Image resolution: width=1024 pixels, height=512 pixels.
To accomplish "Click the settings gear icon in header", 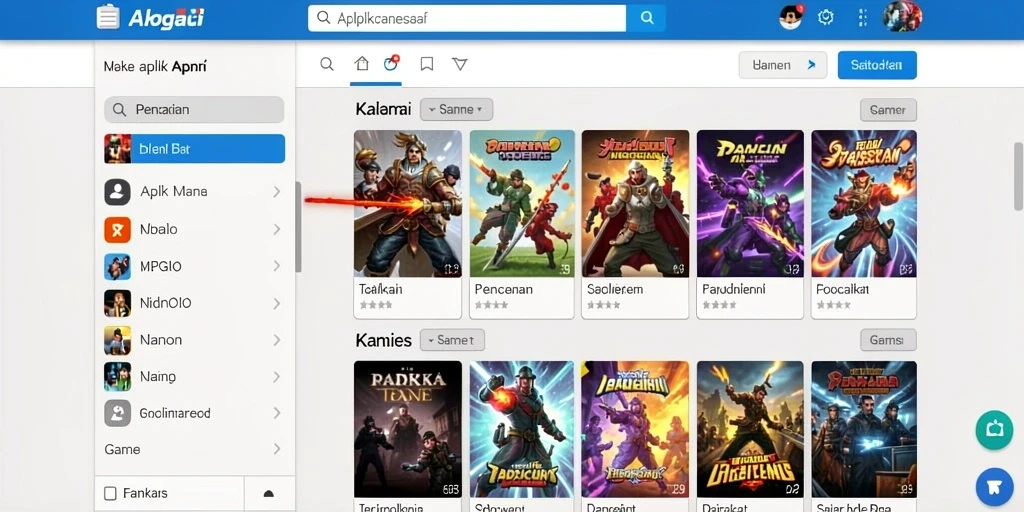I will (825, 18).
